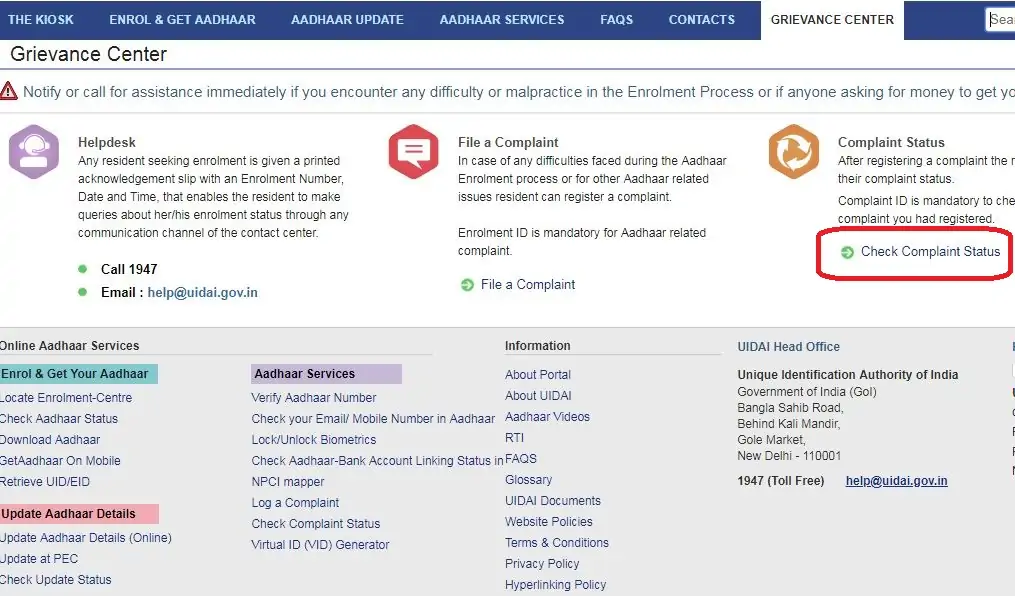Click into the search input field
This screenshot has width=1015, height=596.
click(1001, 19)
